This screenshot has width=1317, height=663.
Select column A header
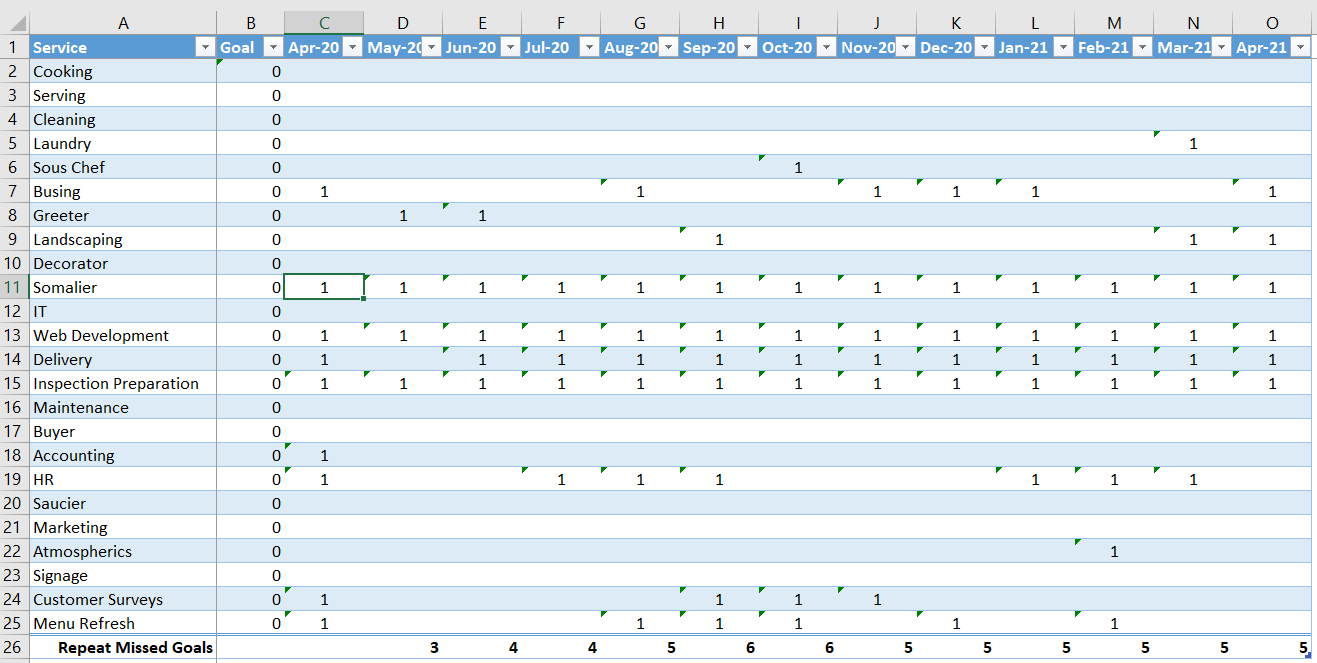click(x=123, y=23)
